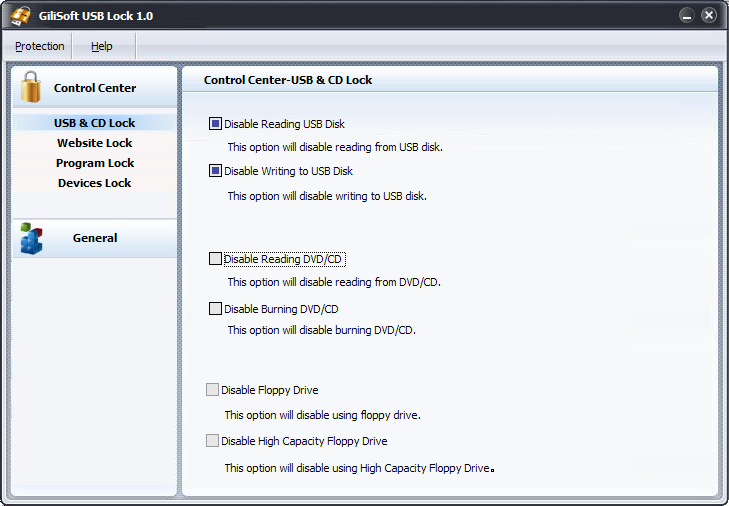Screen dimensions: 729x506
Task: Uncheck Disable Reading USB Disk checkbox
Action: [x=215, y=124]
